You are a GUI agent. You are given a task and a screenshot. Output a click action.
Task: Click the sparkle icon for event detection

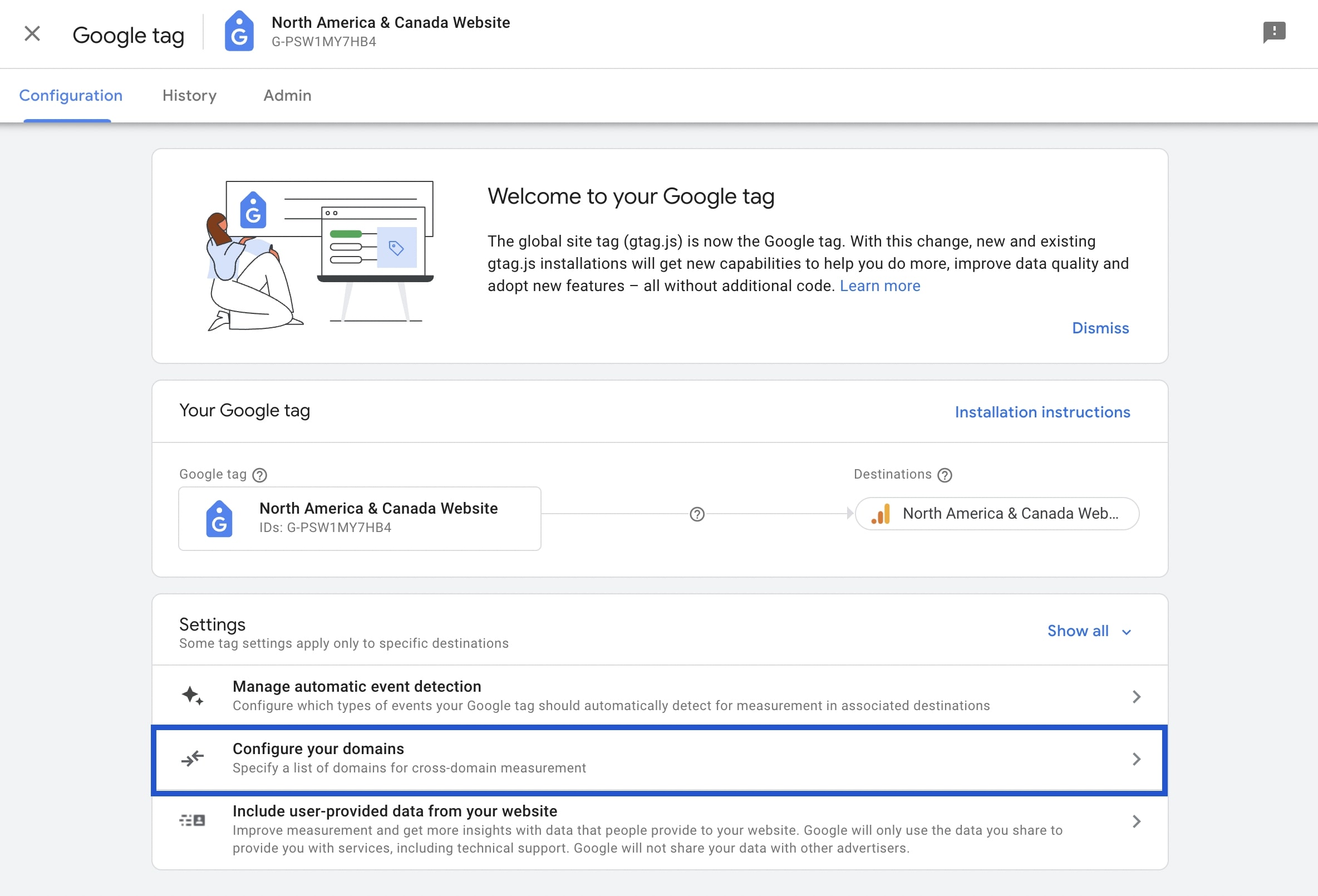pyautogui.click(x=193, y=696)
